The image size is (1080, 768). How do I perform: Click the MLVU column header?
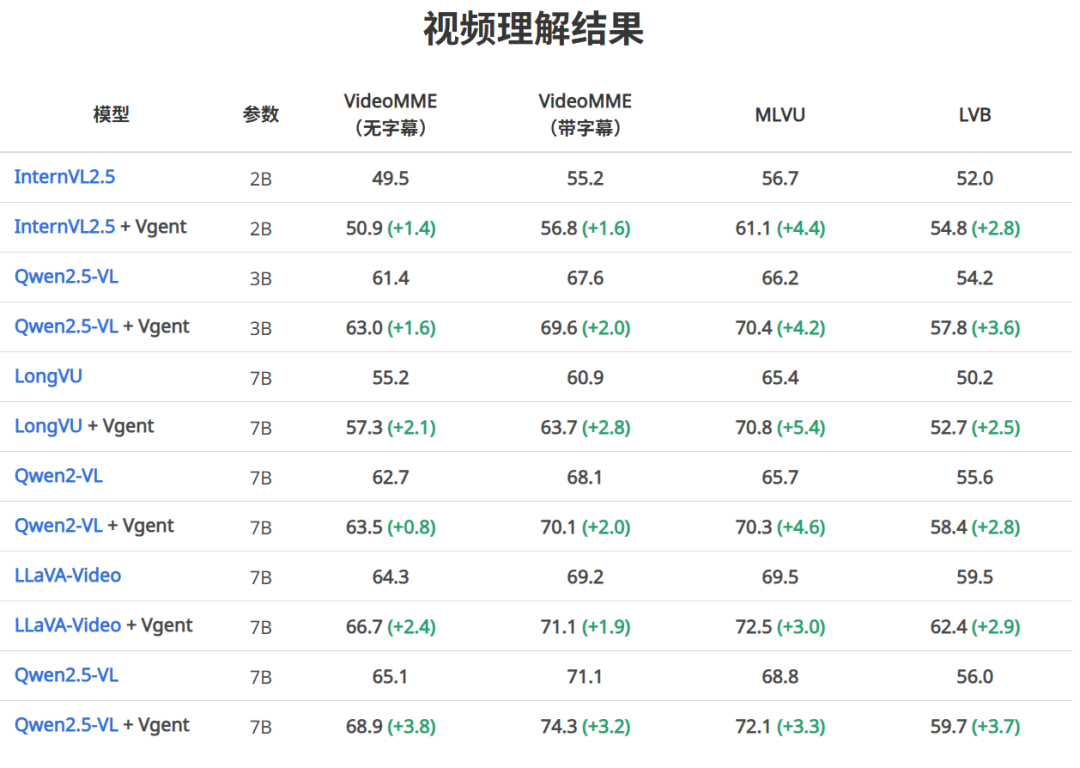point(780,114)
